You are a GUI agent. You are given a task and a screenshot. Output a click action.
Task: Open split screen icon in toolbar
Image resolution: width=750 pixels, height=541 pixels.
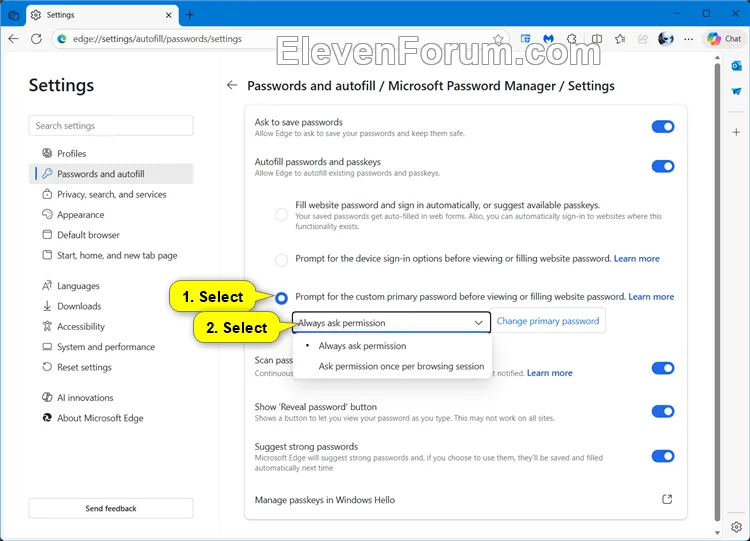pyautogui.click(x=596, y=39)
